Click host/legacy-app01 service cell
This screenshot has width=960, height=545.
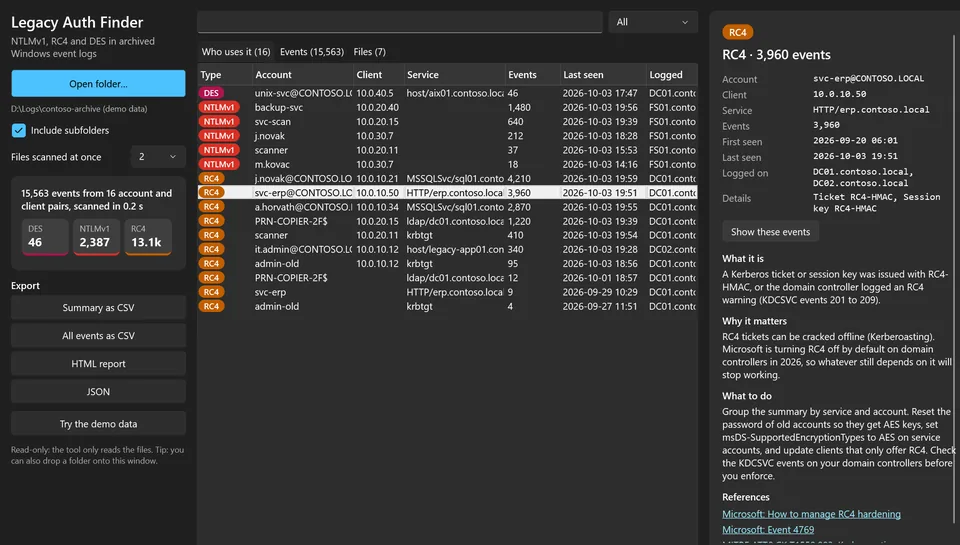click(x=455, y=249)
